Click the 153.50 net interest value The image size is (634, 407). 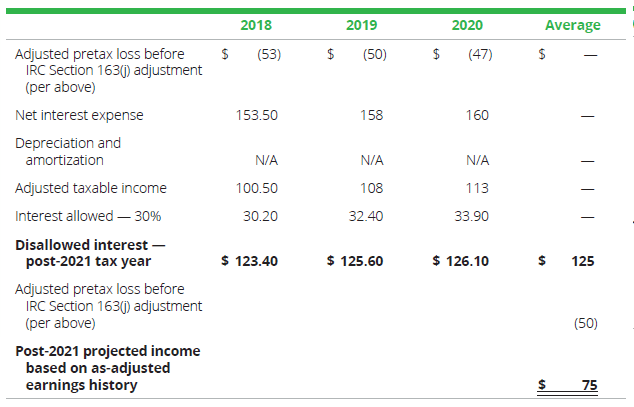click(256, 115)
